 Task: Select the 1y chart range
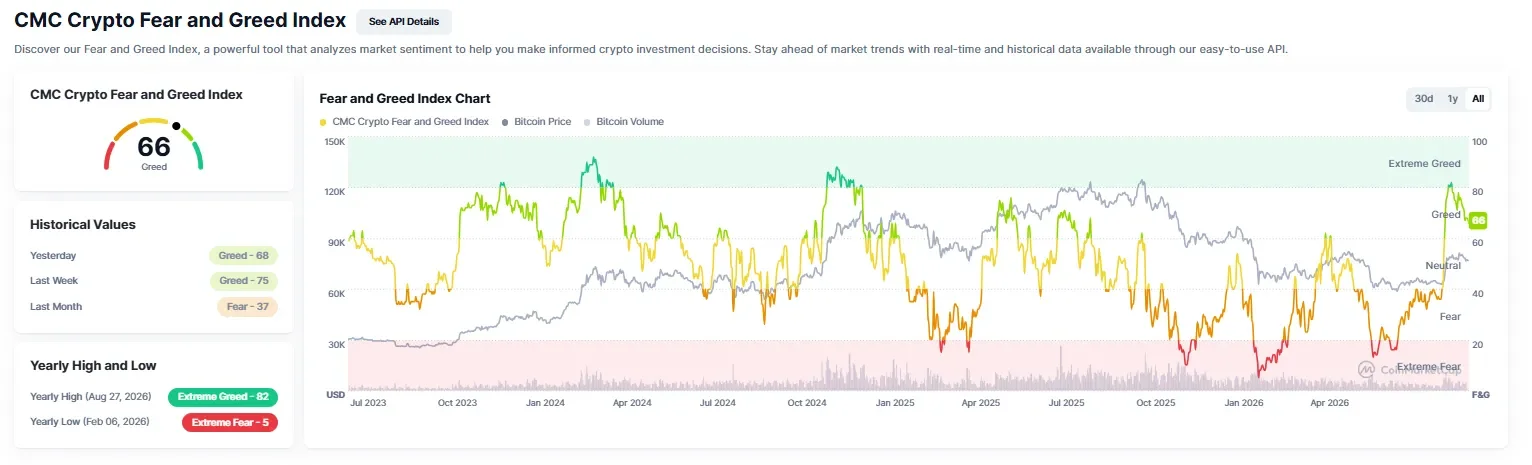(x=1452, y=99)
